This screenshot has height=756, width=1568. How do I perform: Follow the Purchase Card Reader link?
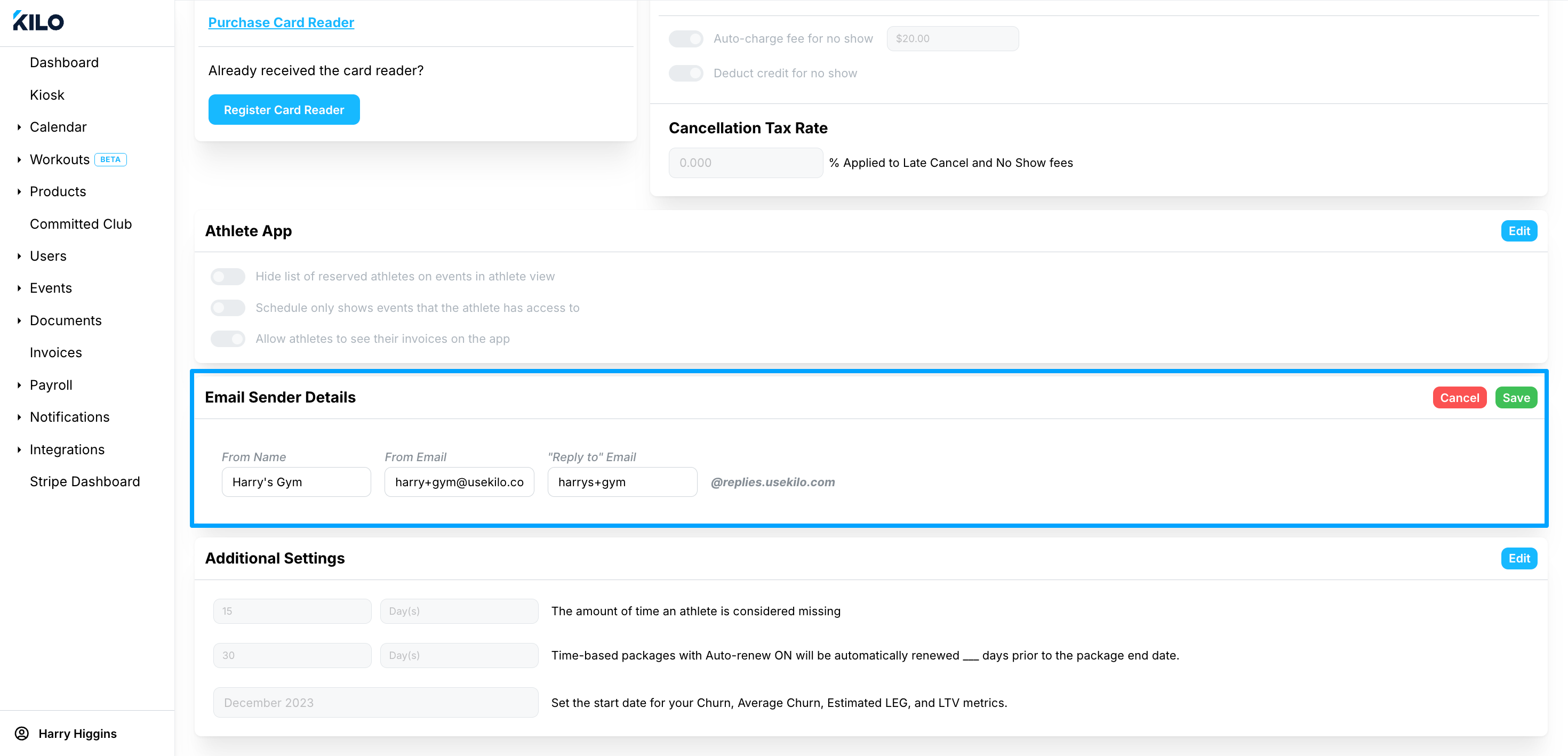click(x=281, y=22)
